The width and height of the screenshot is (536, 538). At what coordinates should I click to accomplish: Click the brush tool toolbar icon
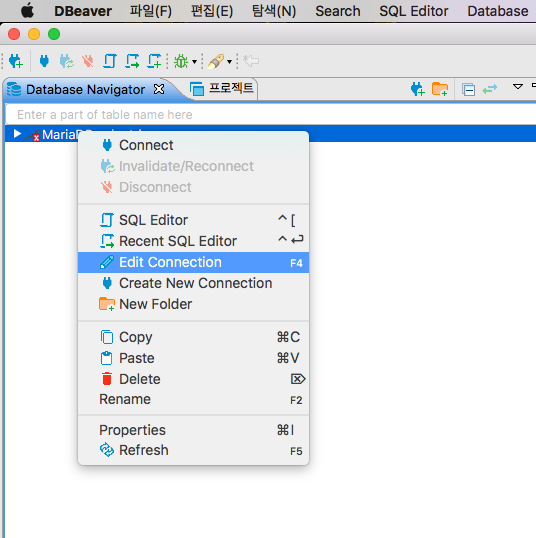pyautogui.click(x=216, y=61)
